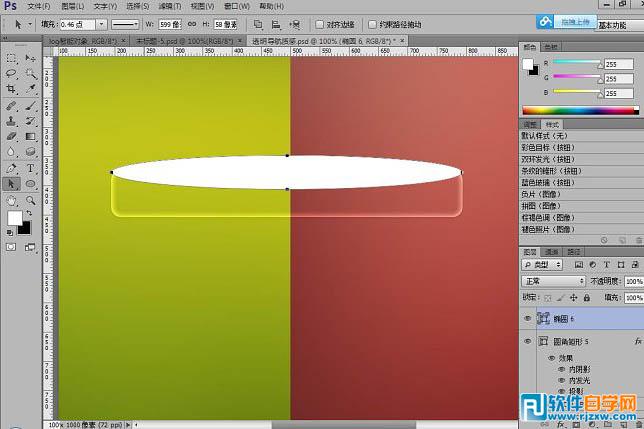Hide the 圆角矩形 5 layer
Viewport: 644px width, 429px height.
coord(528,341)
